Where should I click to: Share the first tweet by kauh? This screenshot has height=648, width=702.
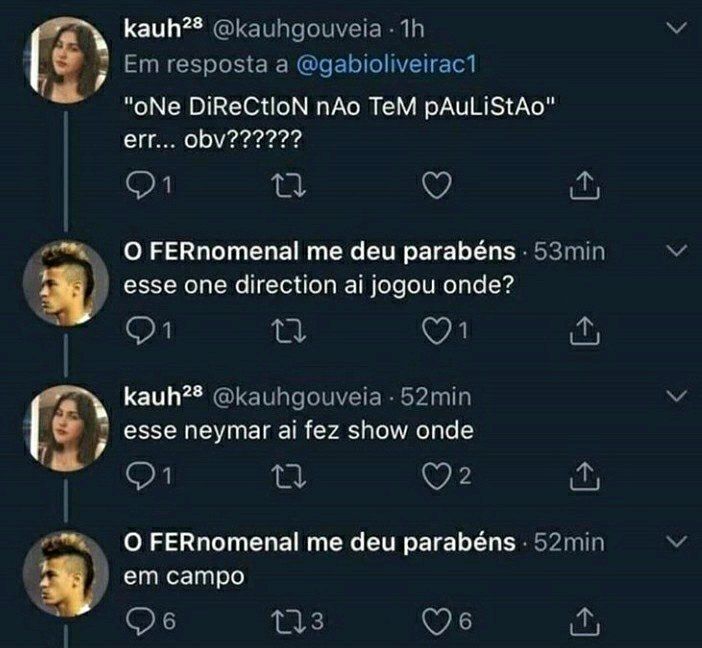coord(585,185)
